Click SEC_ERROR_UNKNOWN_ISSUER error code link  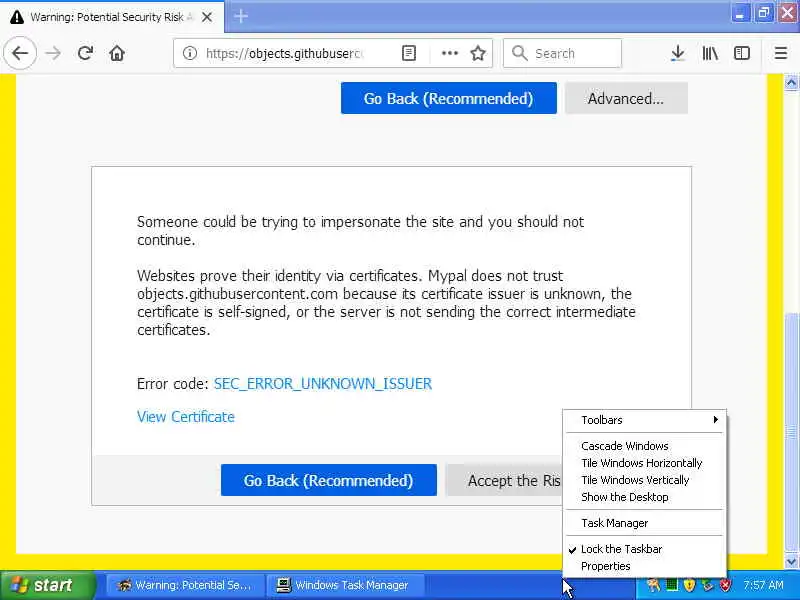(323, 384)
